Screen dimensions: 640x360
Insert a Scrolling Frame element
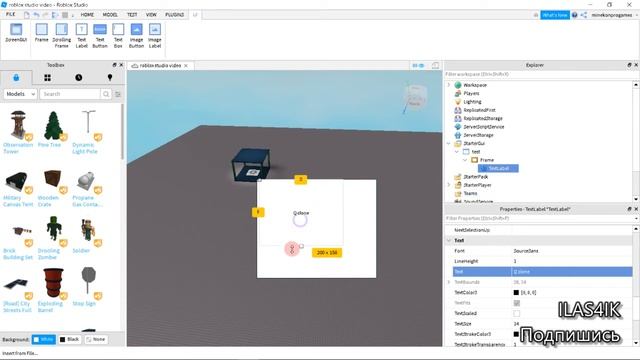62,36
